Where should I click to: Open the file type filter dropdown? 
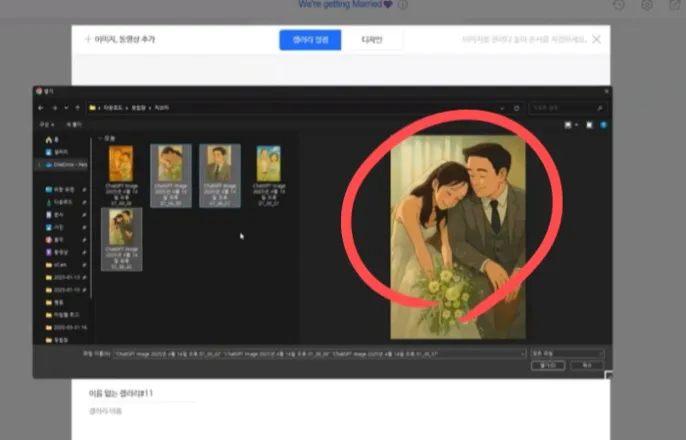click(x=567, y=353)
